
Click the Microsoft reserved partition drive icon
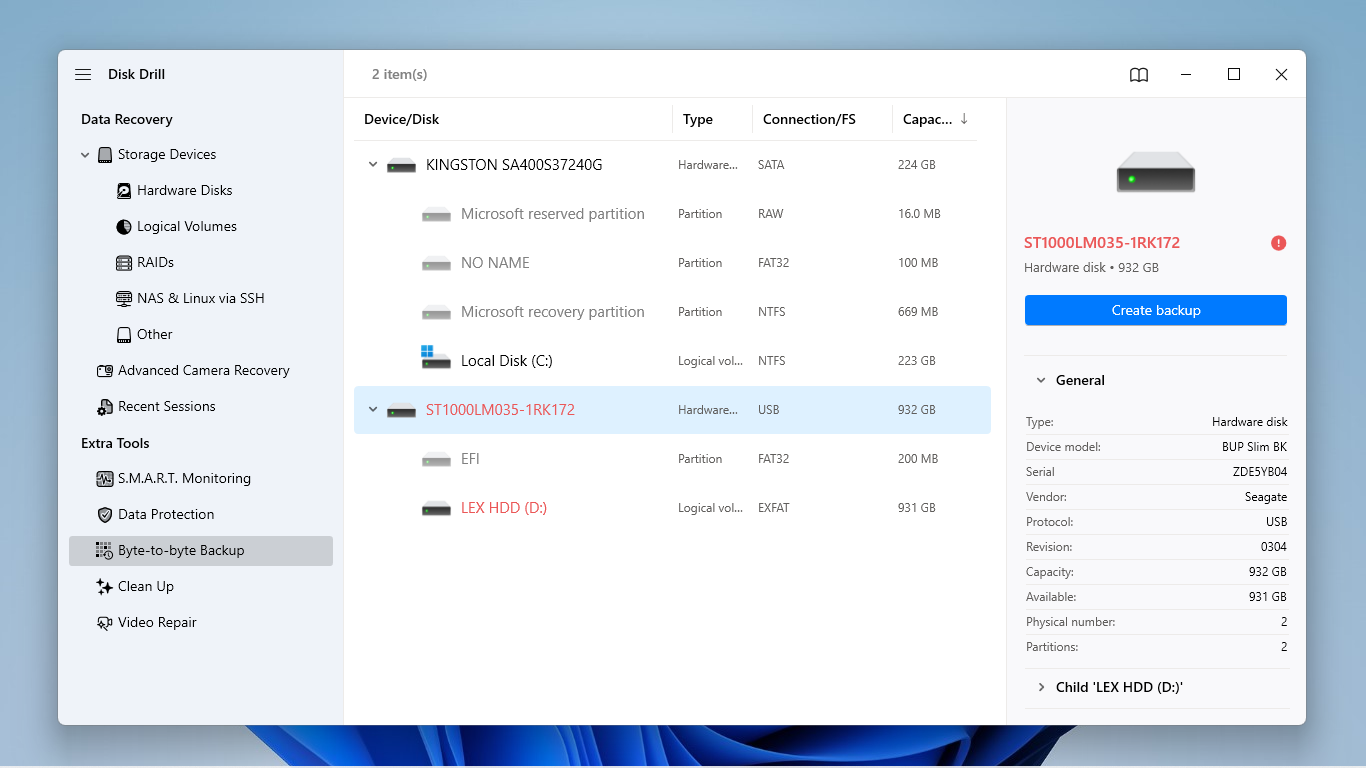[436, 214]
